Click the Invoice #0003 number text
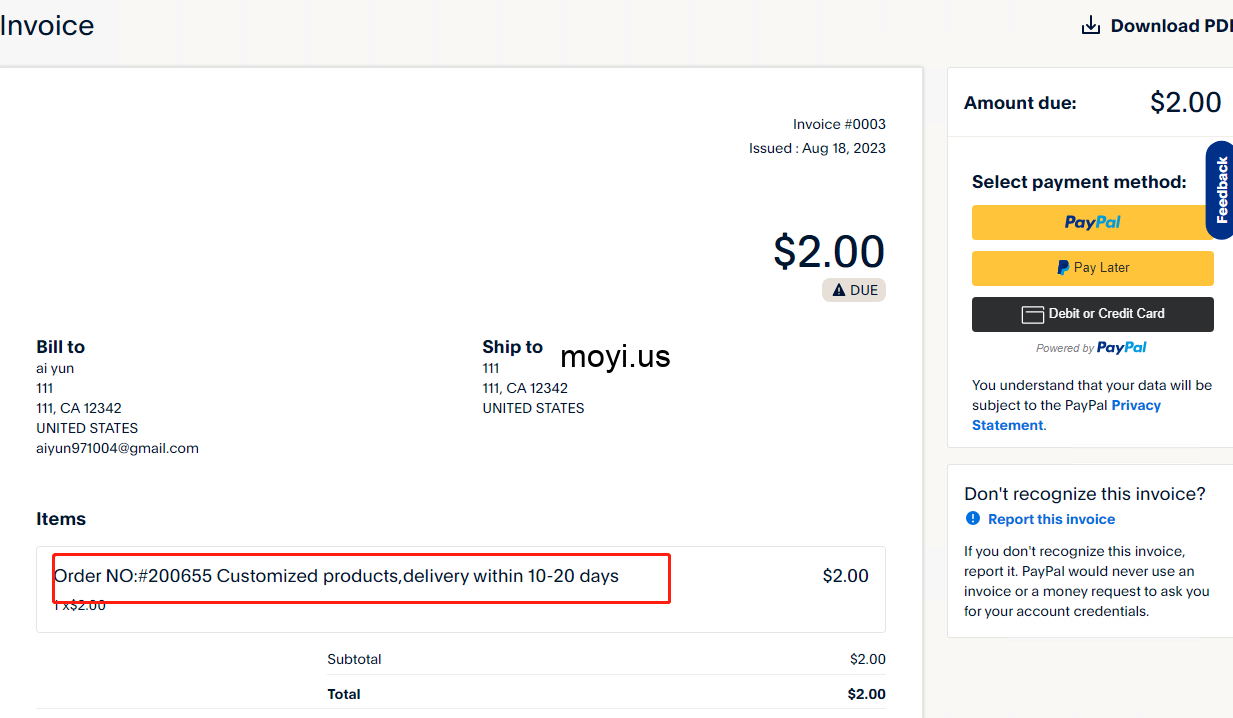 point(839,124)
